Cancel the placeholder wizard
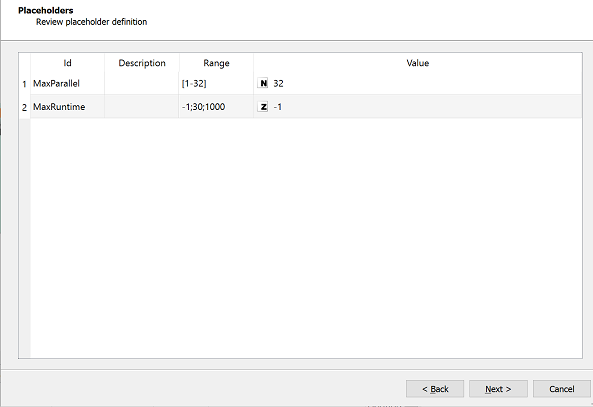This screenshot has width=593, height=407. point(562,389)
